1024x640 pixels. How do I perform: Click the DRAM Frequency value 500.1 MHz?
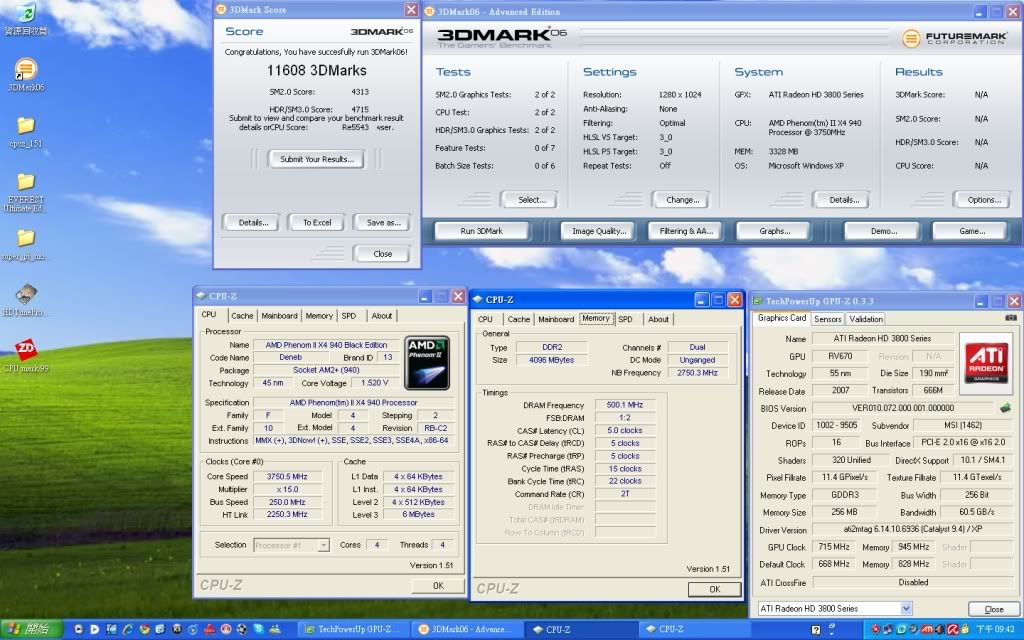(624, 405)
